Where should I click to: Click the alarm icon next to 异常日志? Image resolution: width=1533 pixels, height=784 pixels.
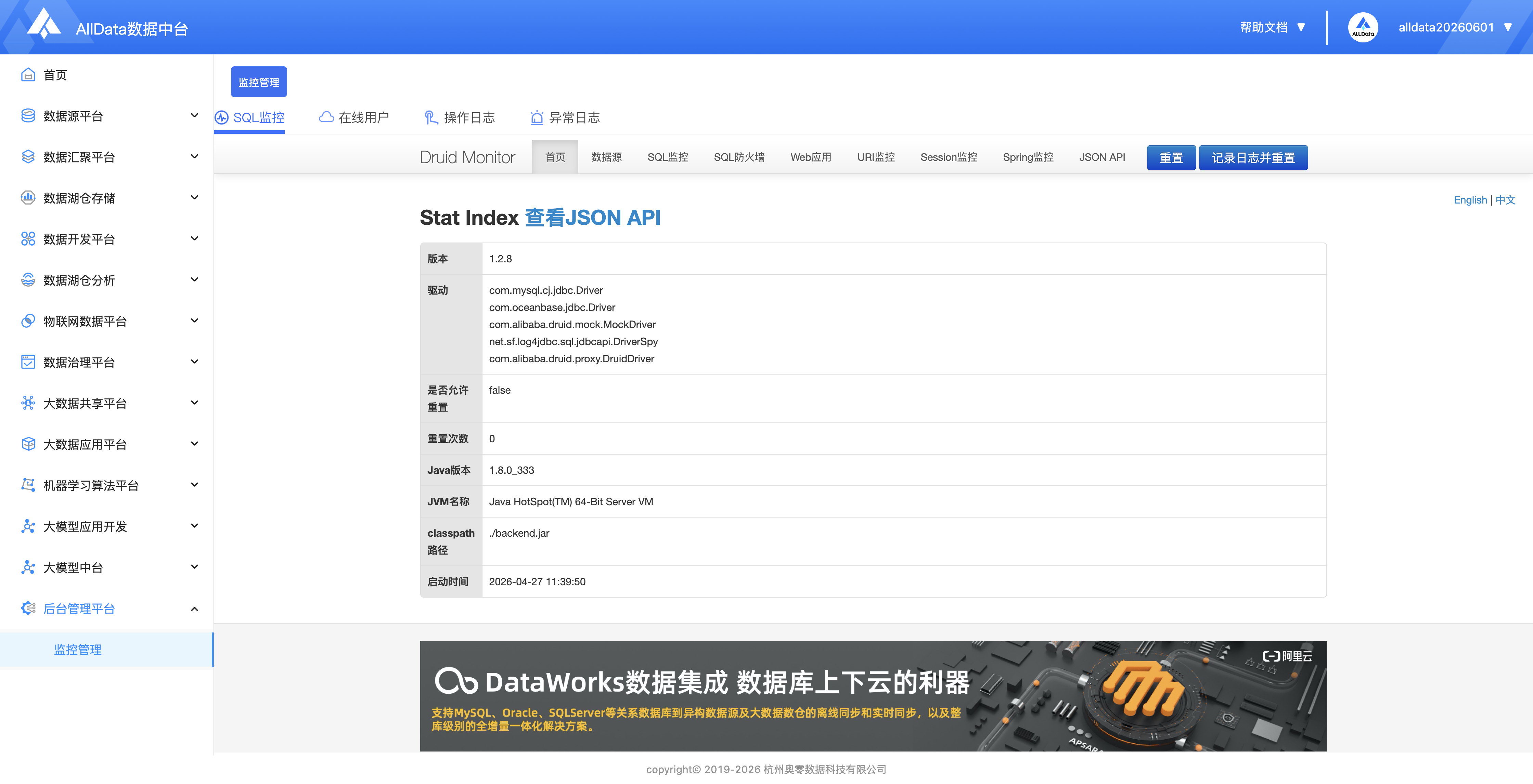537,117
